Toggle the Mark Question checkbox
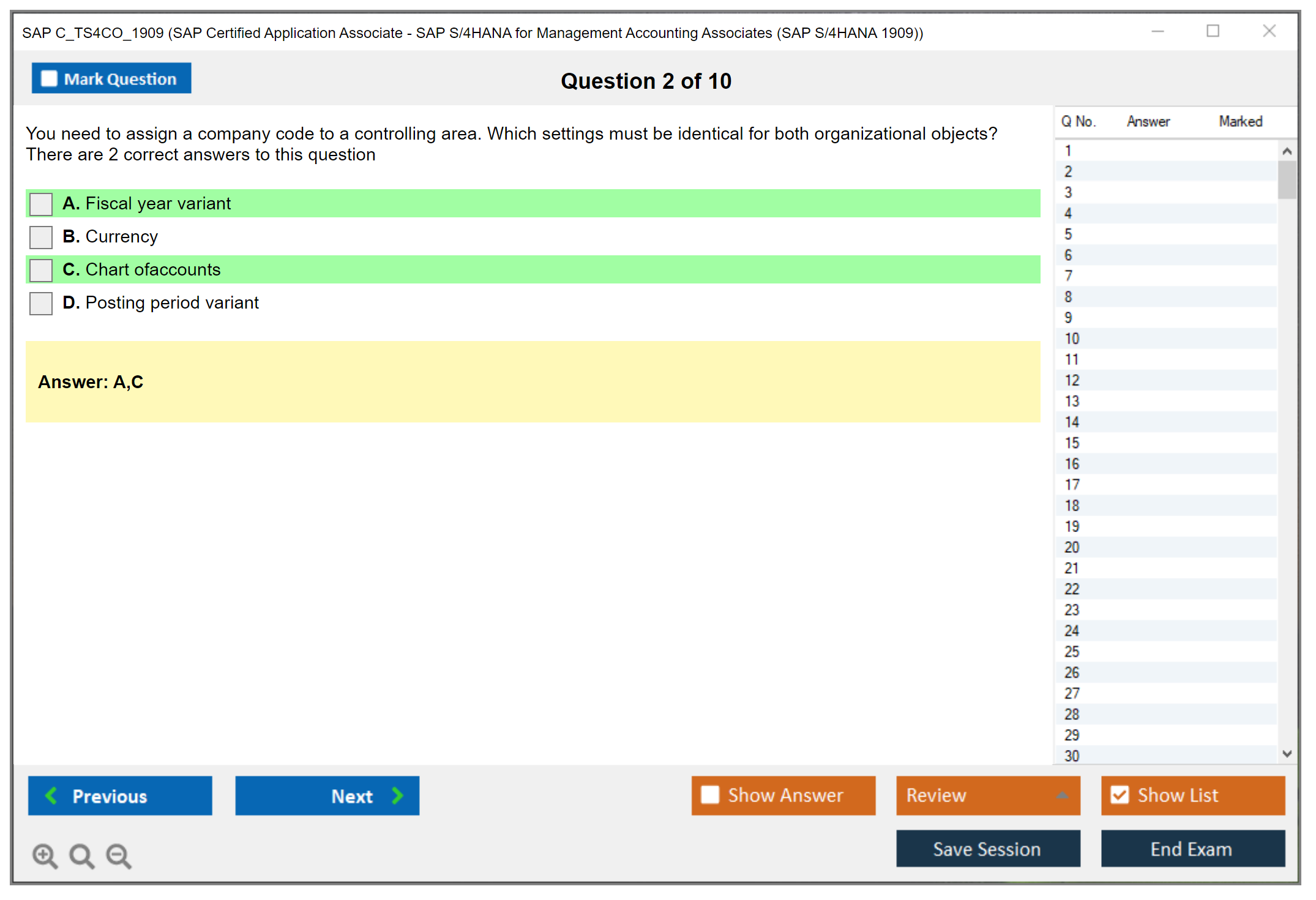1316x900 pixels. pyautogui.click(x=49, y=79)
